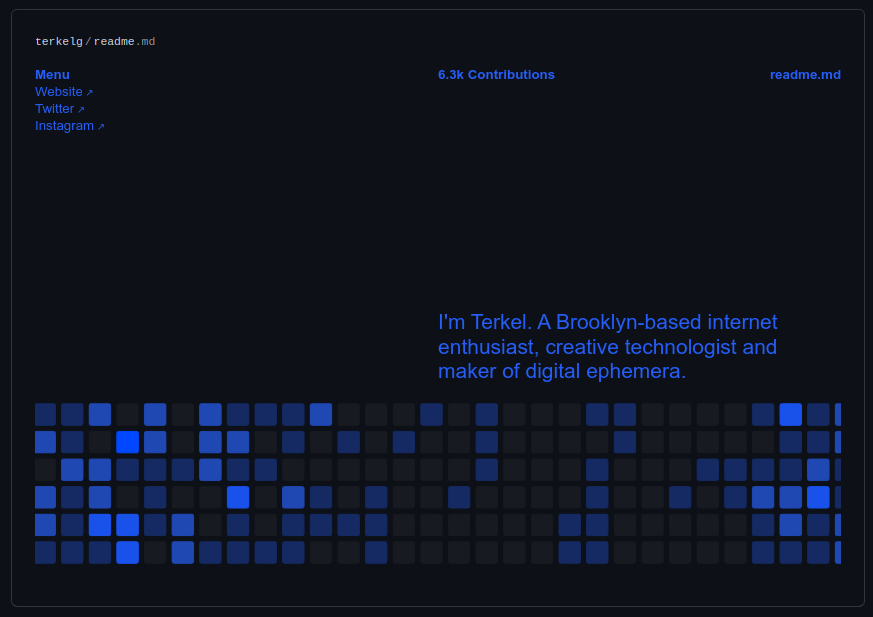The width and height of the screenshot is (873, 617).
Task: Select the only bright blue square in the bottom row
Action: [x=127, y=552]
